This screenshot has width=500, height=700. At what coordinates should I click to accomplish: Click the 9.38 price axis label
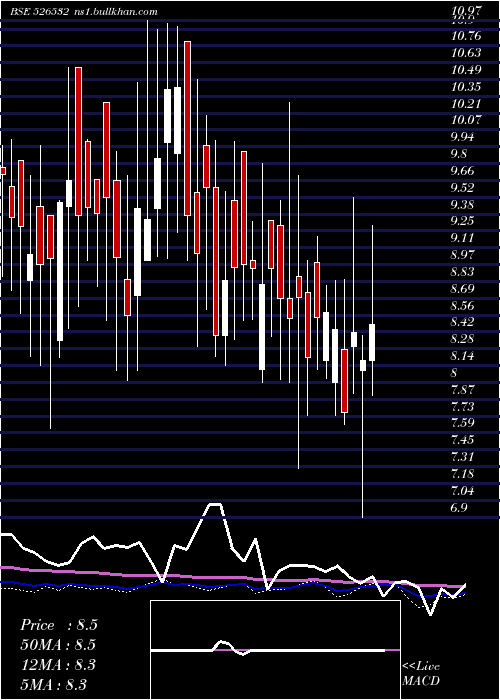coord(462,204)
